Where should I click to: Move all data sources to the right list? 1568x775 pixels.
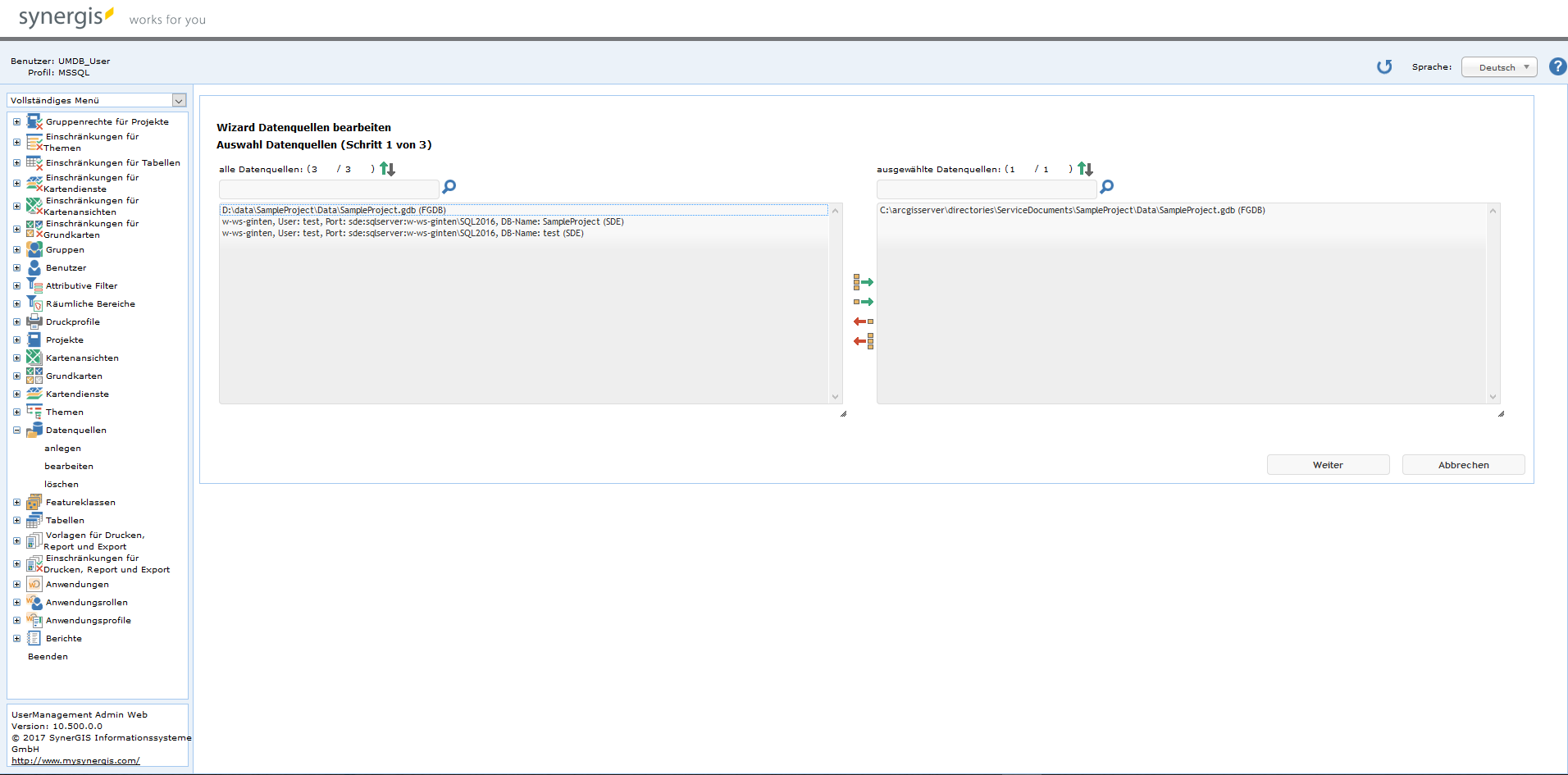point(863,282)
